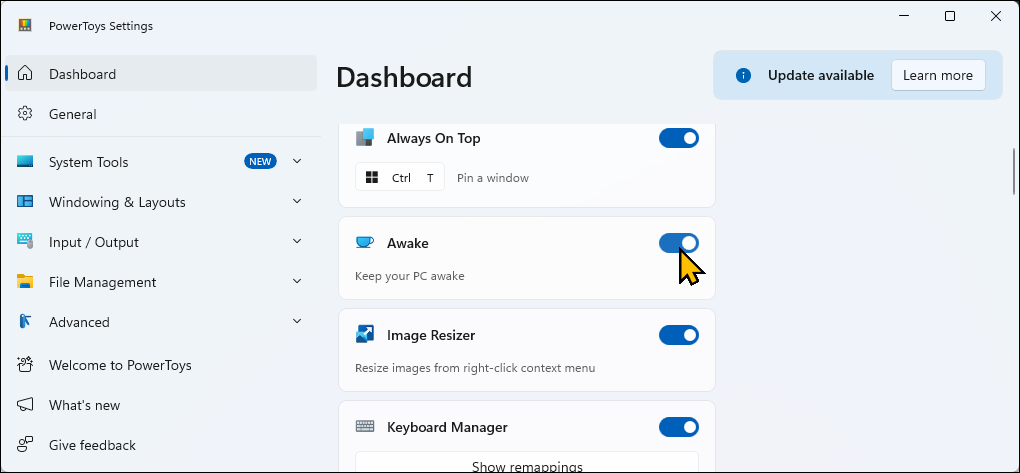Viewport: 1020px width, 473px height.
Task: Click the NEW badge on System Tools
Action: (x=260, y=161)
